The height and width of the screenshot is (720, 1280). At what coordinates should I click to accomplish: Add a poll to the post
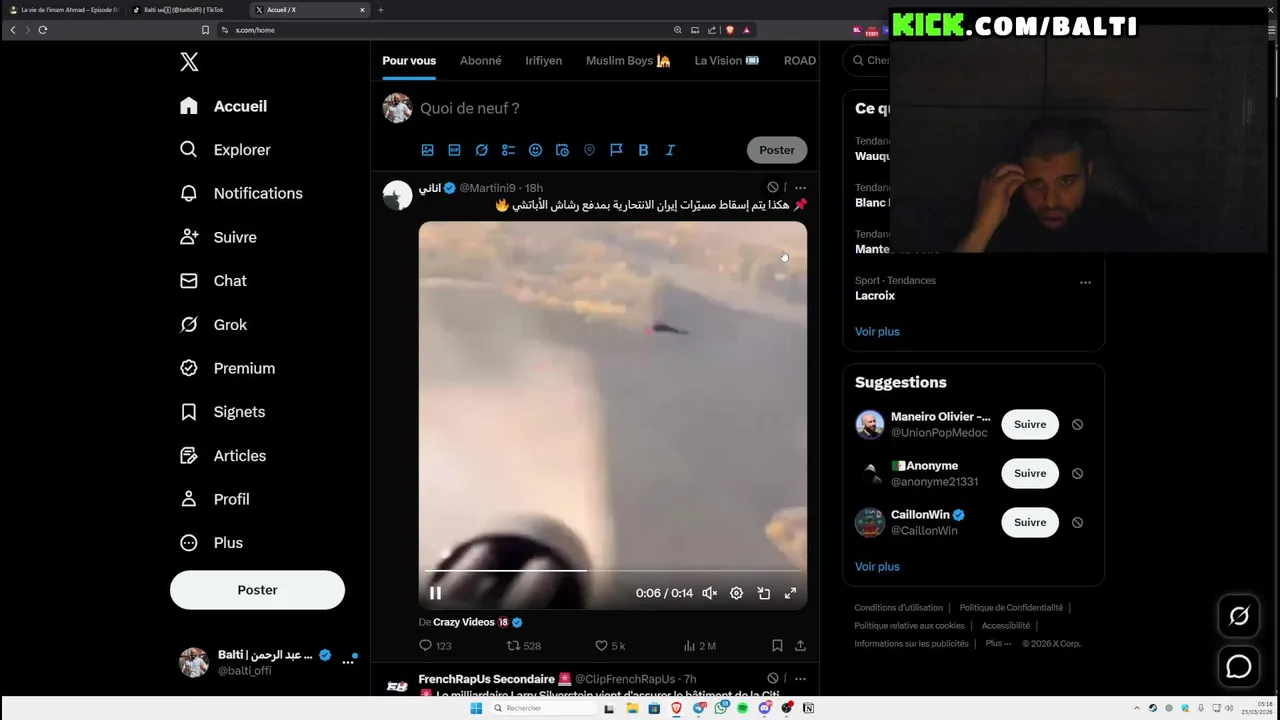click(508, 150)
